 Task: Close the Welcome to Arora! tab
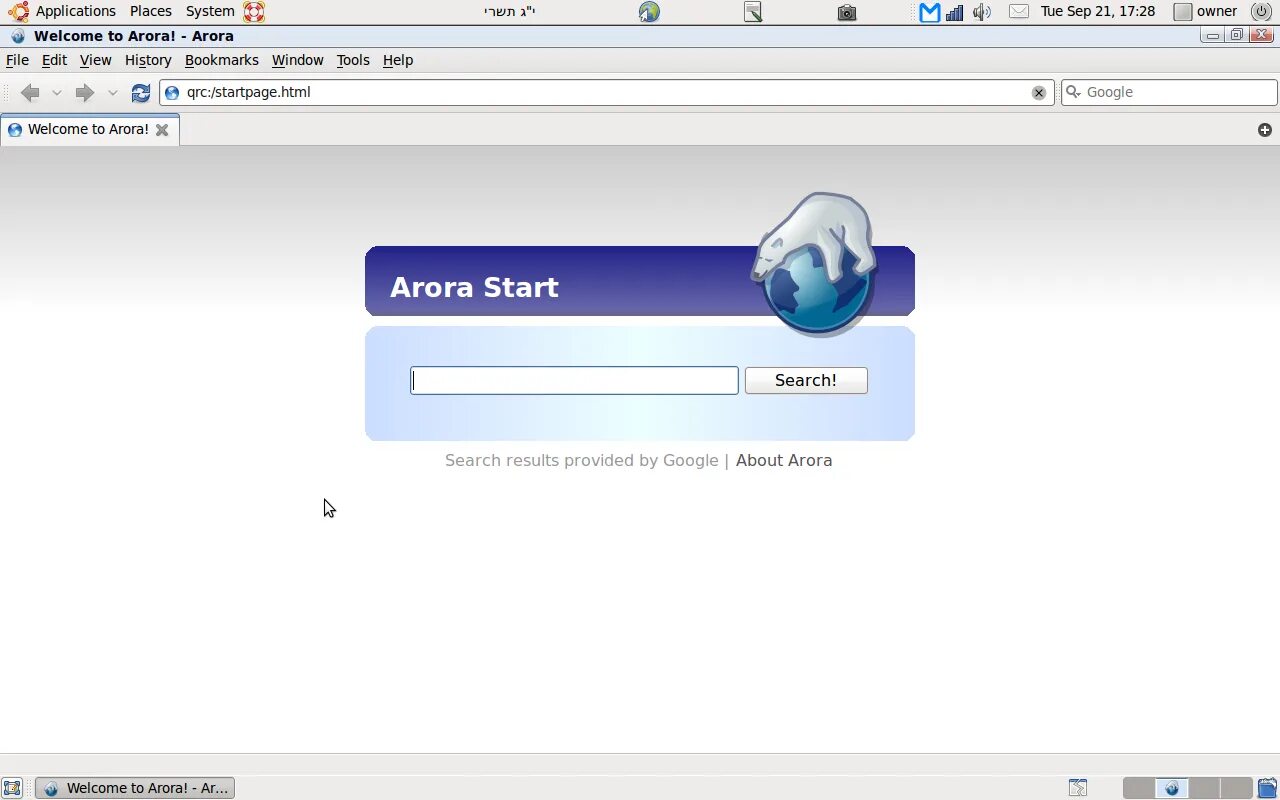coord(162,130)
